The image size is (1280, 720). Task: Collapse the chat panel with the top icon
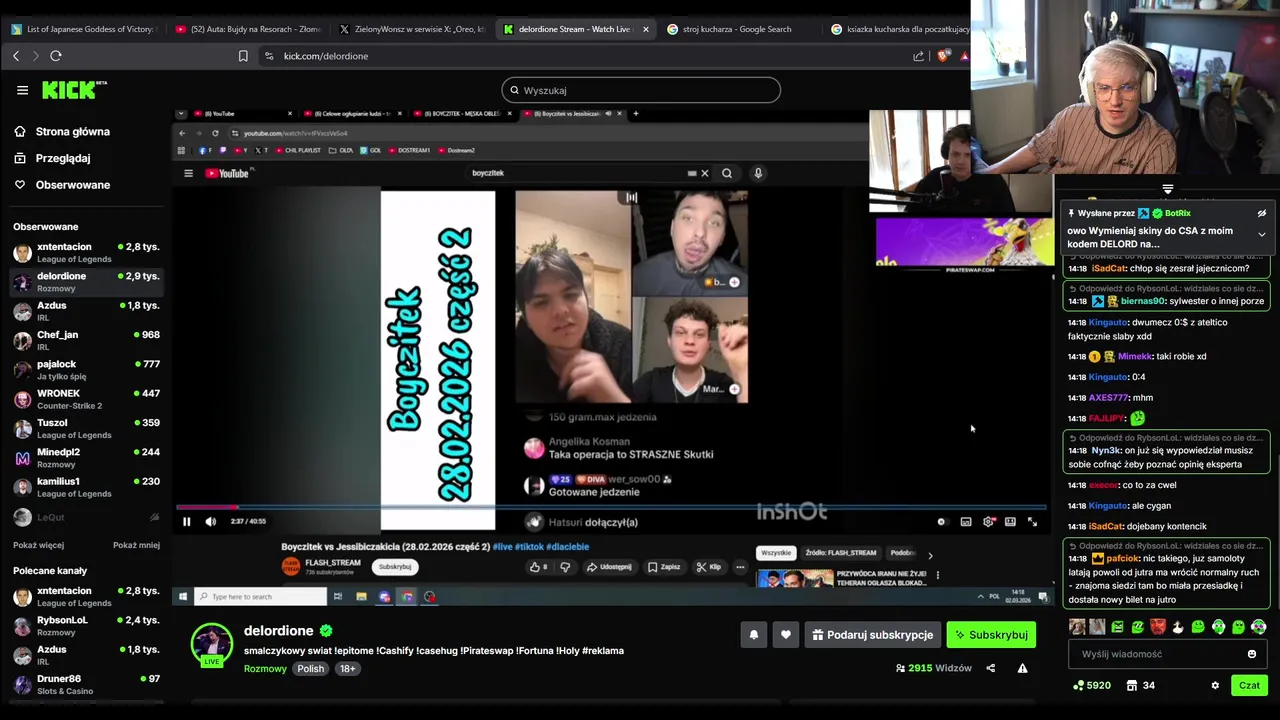pyautogui.click(x=1167, y=188)
